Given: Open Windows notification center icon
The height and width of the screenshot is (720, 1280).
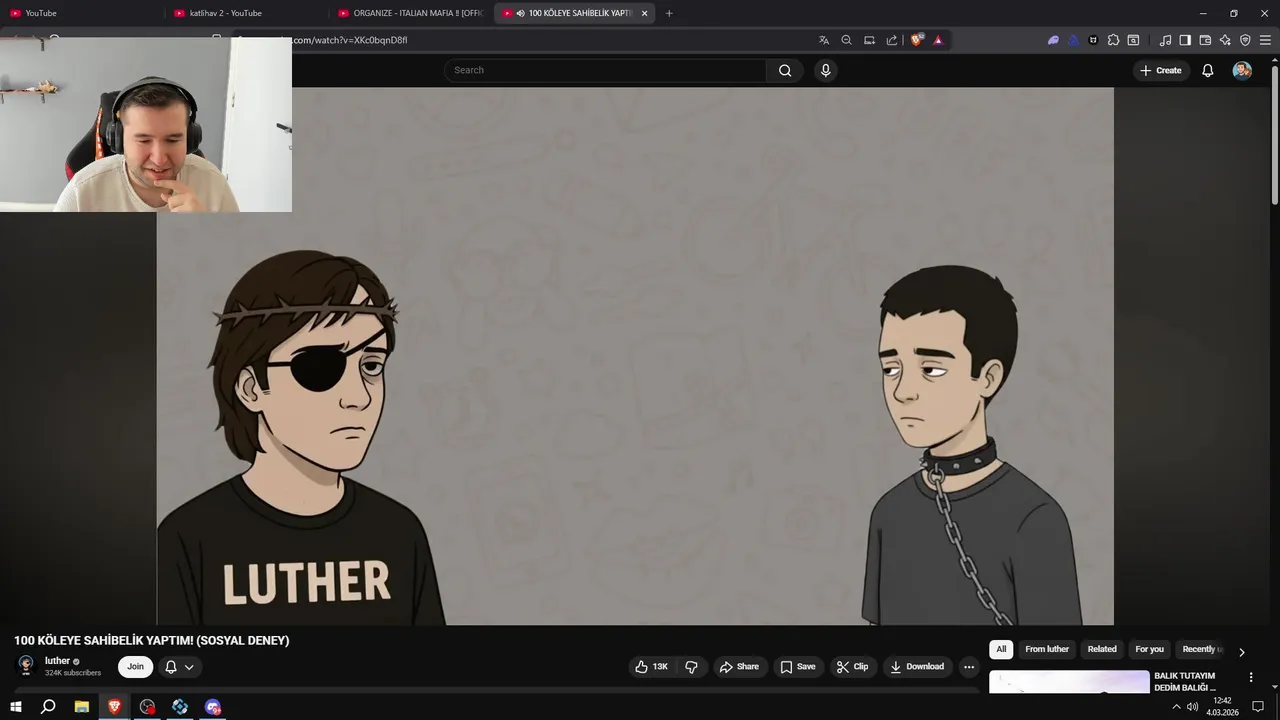Looking at the screenshot, I should tap(1258, 707).
